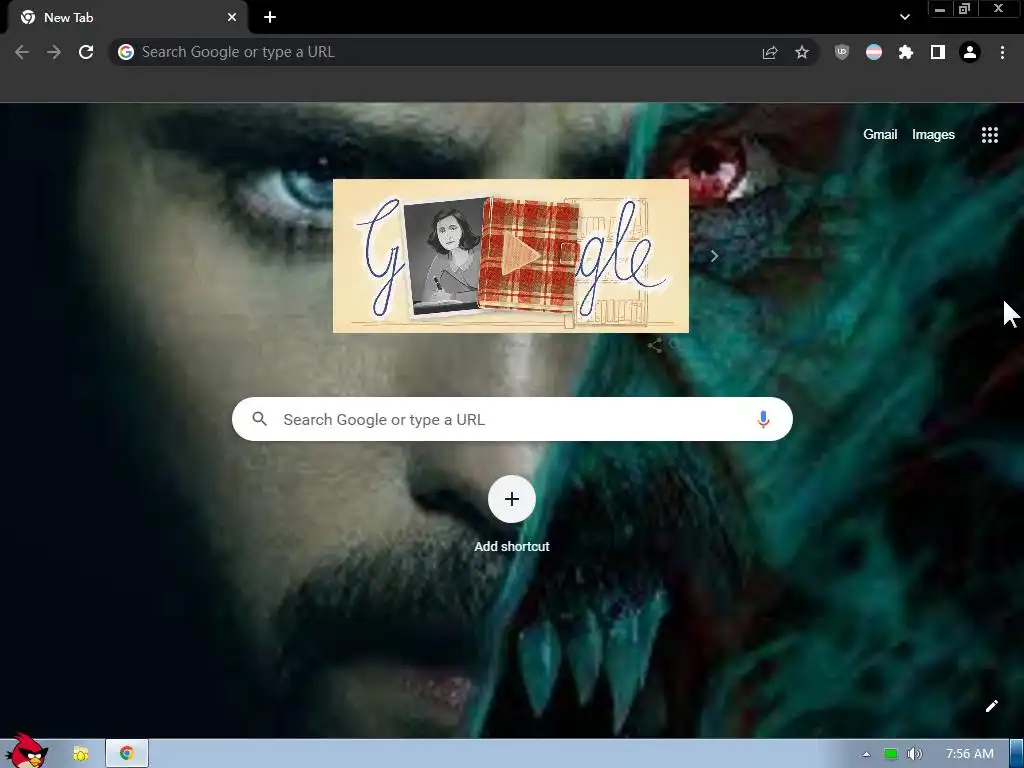The image size is (1024, 768).
Task: Click the center Search Google box
Action: point(512,419)
